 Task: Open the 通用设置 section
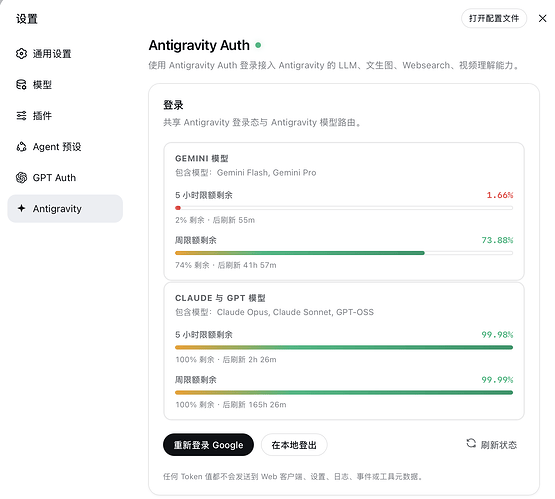tap(65, 54)
